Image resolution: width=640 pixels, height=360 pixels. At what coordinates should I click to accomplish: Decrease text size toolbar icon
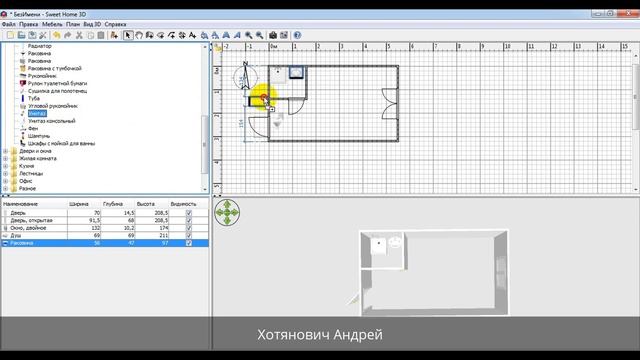tap(215, 36)
